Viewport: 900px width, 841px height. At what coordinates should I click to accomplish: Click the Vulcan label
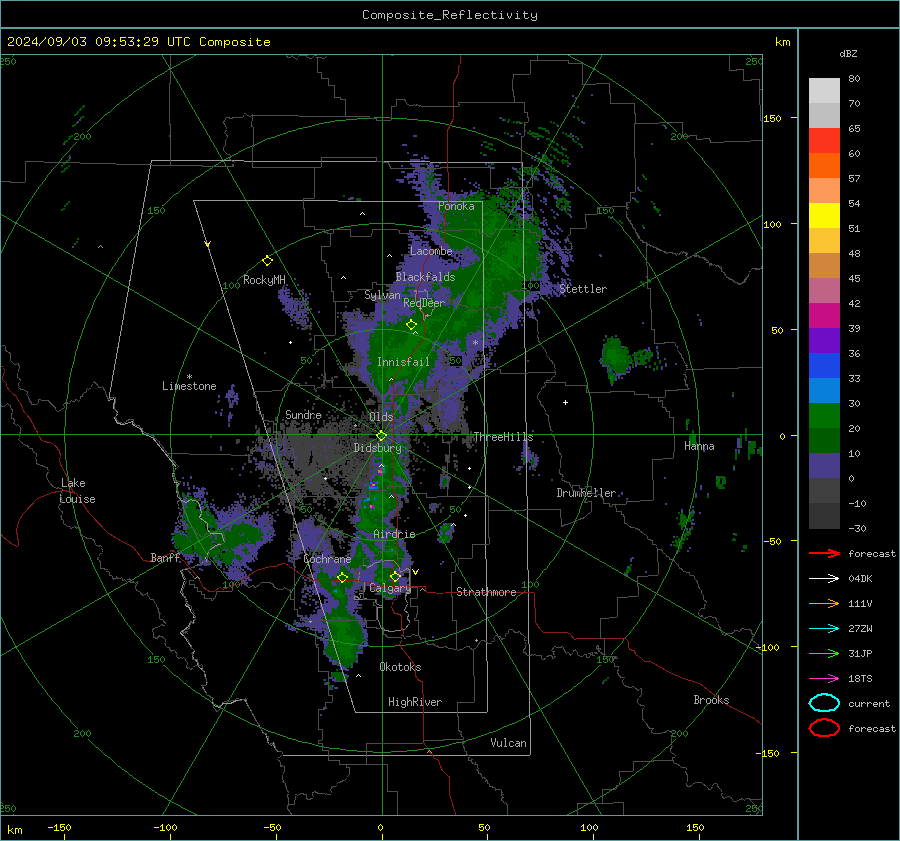coord(508,743)
